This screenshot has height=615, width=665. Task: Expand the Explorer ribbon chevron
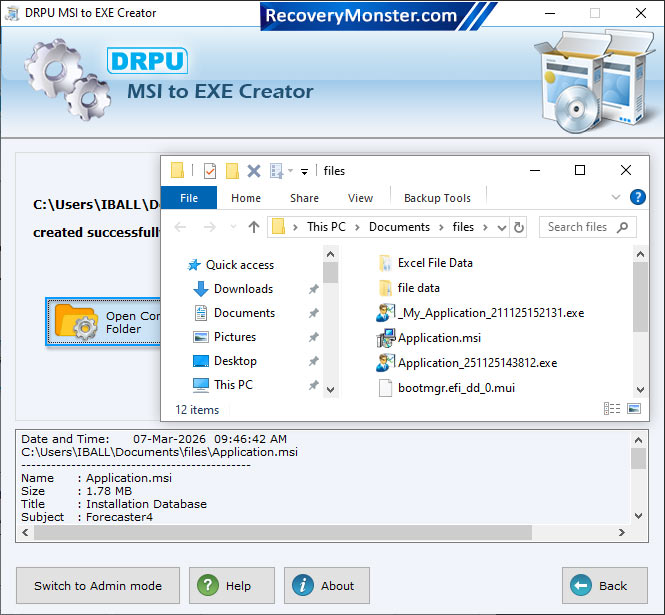(616, 198)
